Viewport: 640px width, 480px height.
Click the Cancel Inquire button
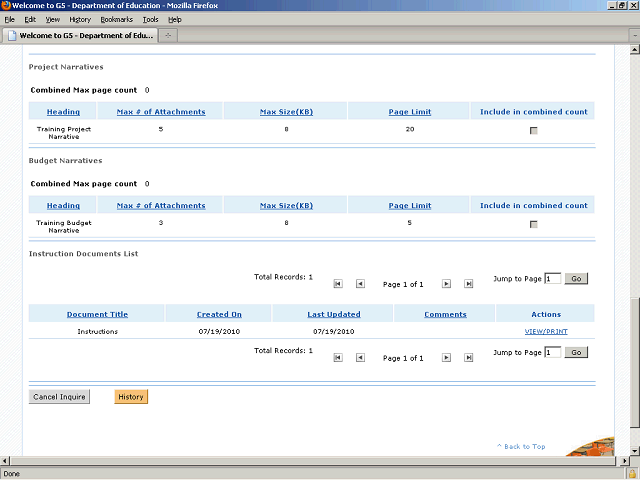tap(59, 397)
